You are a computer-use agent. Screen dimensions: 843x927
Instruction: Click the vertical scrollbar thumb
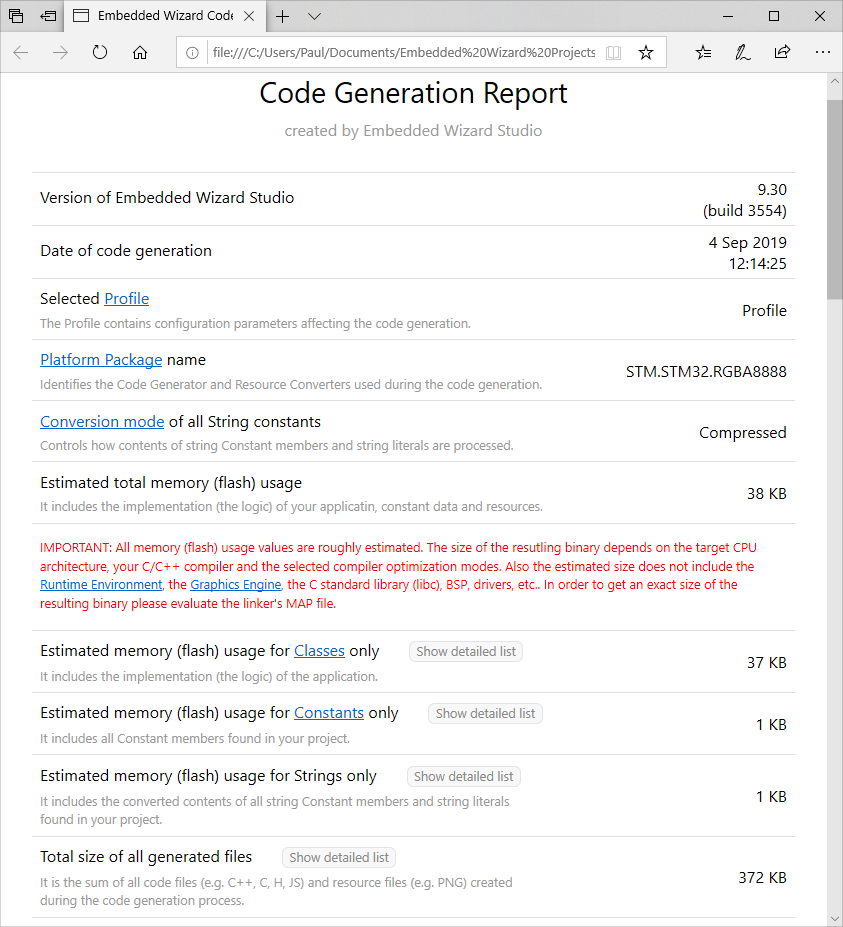834,199
